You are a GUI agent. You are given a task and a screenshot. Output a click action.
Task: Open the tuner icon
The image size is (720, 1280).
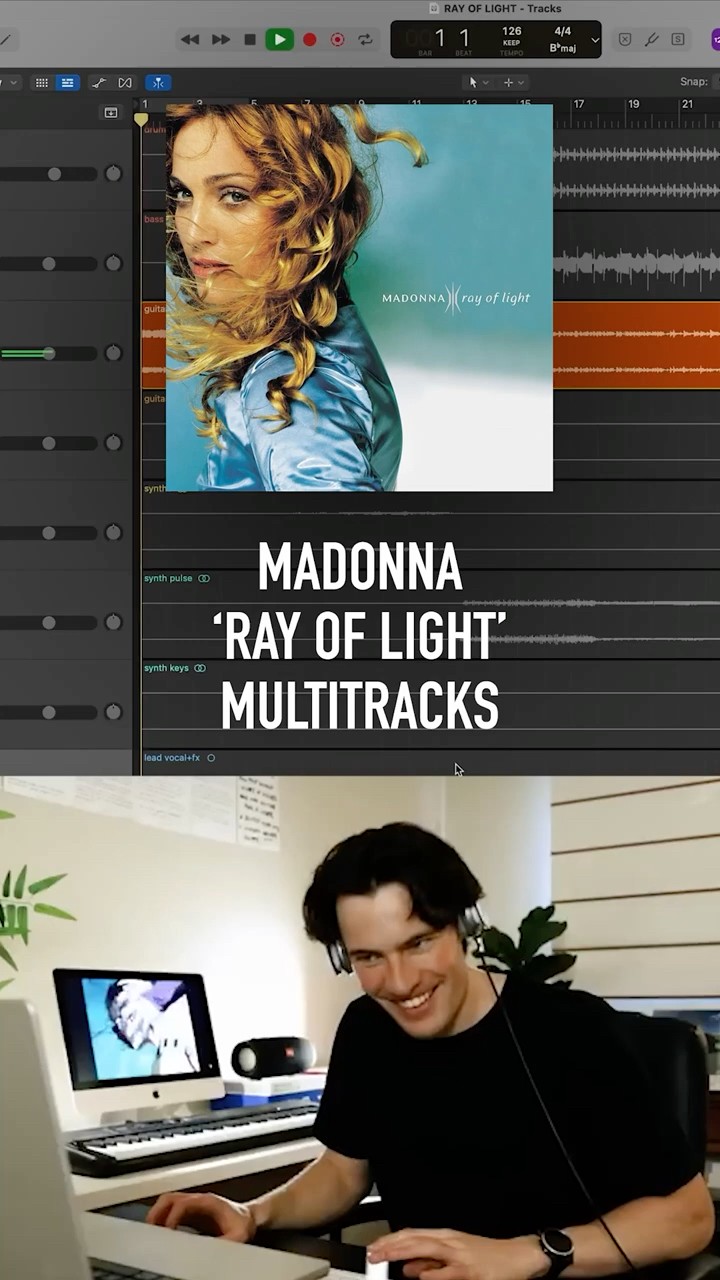pyautogui.click(x=651, y=40)
